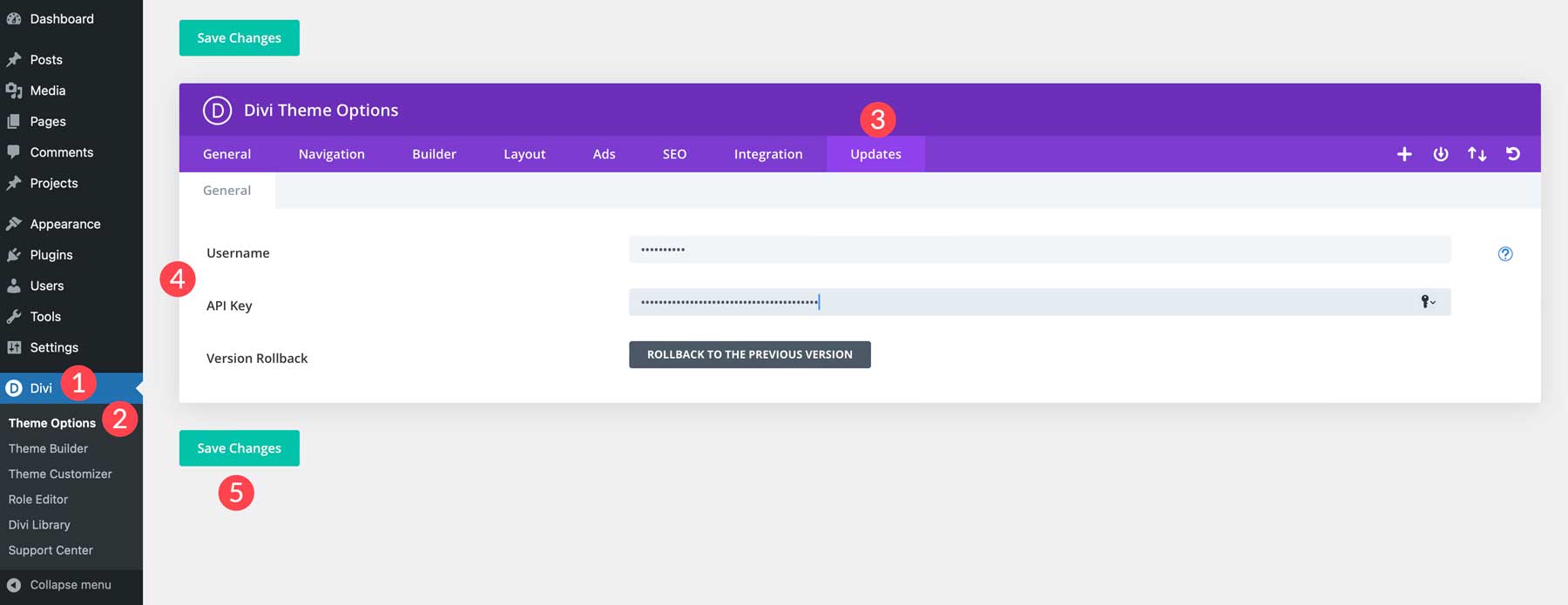
Task: Switch to the Layout tab
Action: point(524,154)
